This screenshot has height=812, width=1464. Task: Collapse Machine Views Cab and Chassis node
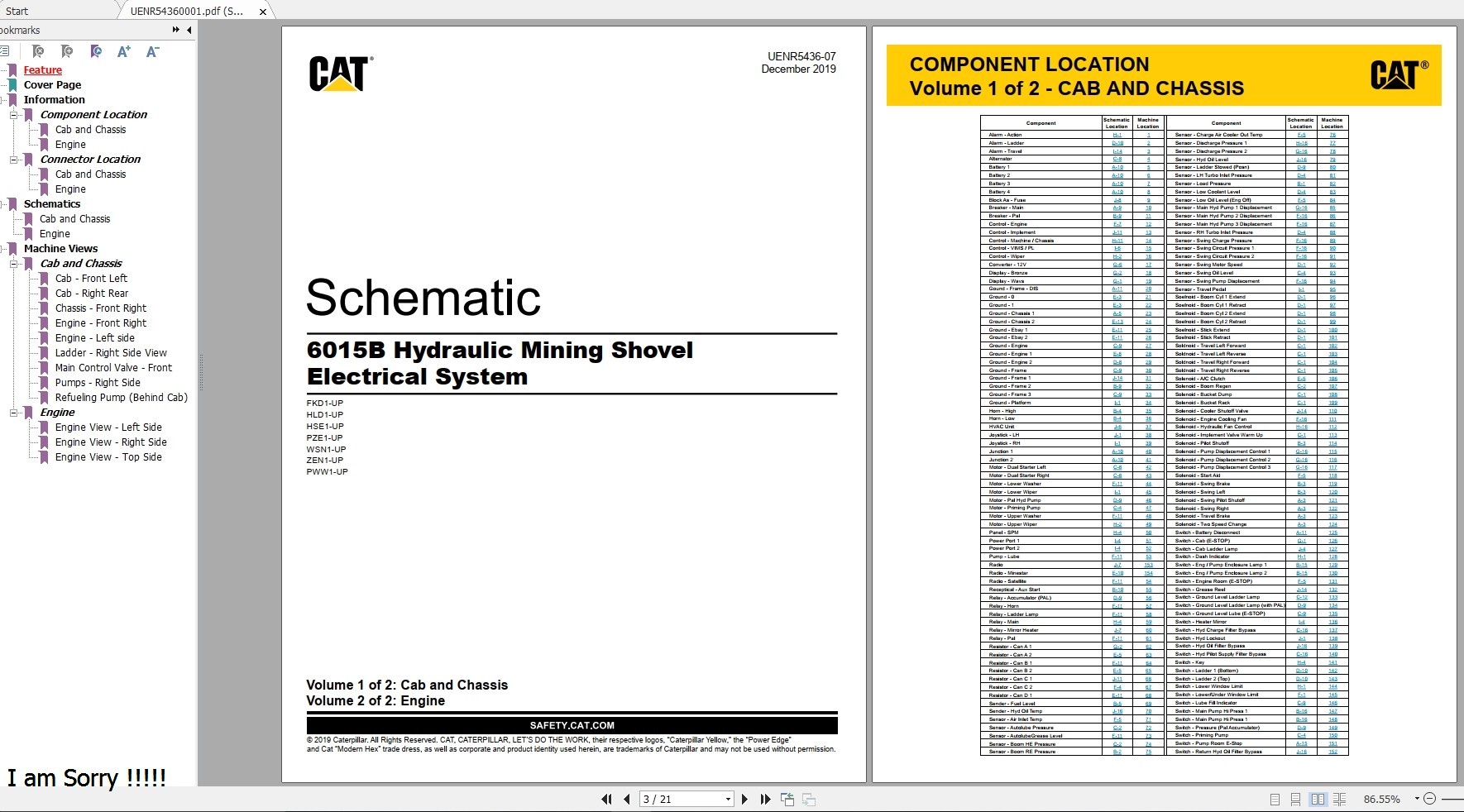[x=14, y=264]
